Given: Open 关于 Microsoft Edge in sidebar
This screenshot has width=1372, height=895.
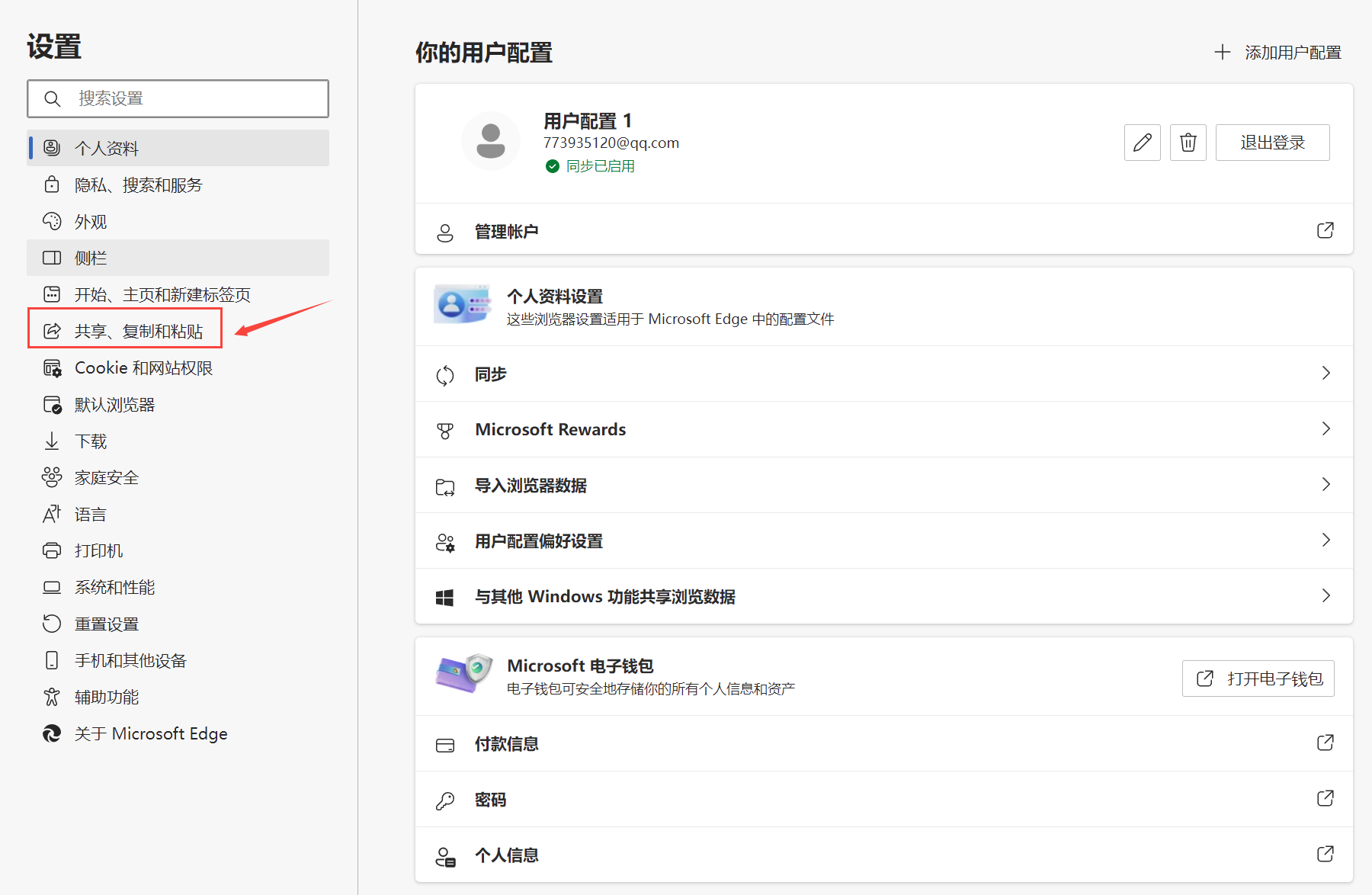Looking at the screenshot, I should [x=151, y=733].
